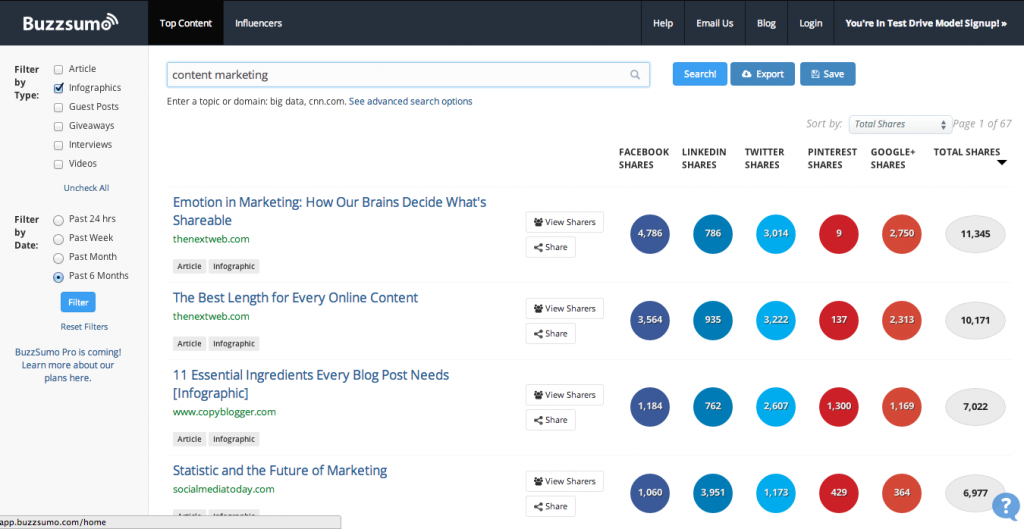Click Google+ shares circle showing 2,750
Image resolution: width=1024 pixels, height=529 pixels.
click(x=902, y=234)
